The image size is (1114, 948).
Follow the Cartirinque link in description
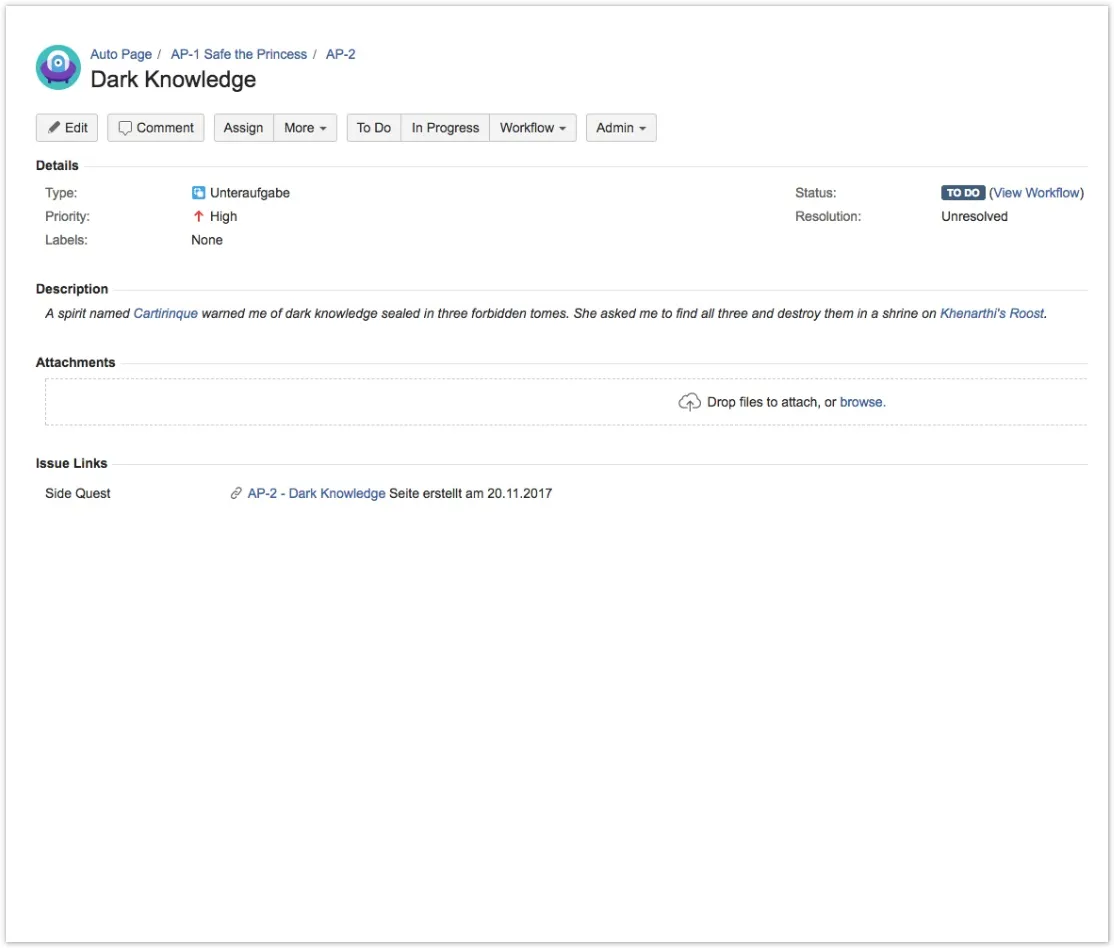(x=166, y=313)
